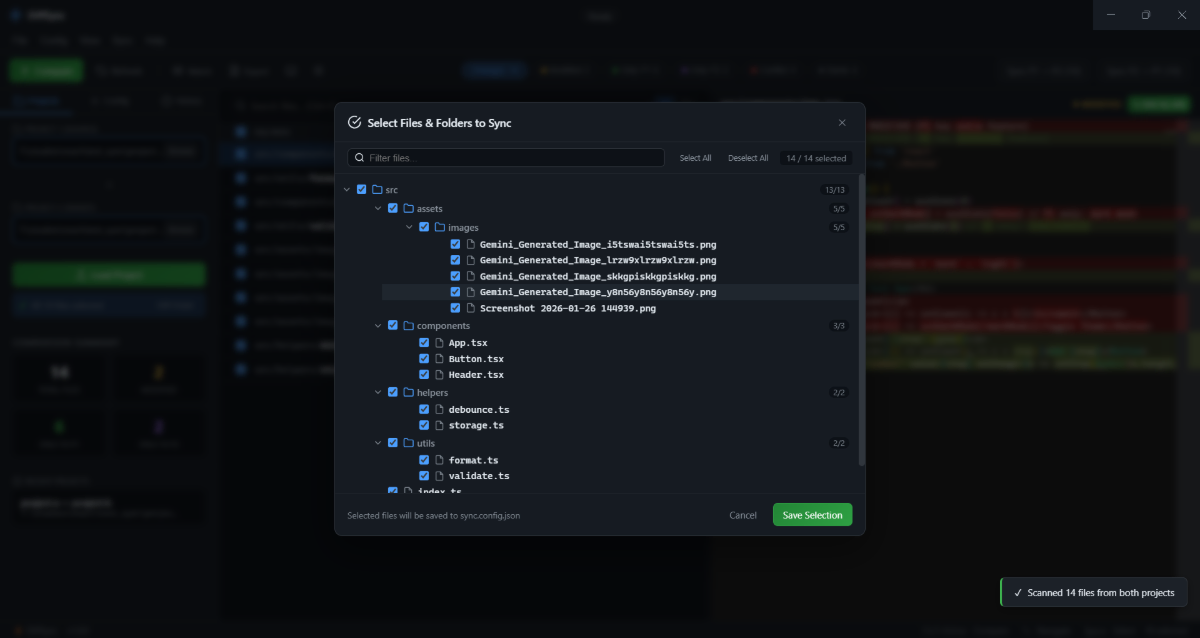Deselect the debounce.ts checkbox
The width and height of the screenshot is (1200, 638).
pos(424,409)
